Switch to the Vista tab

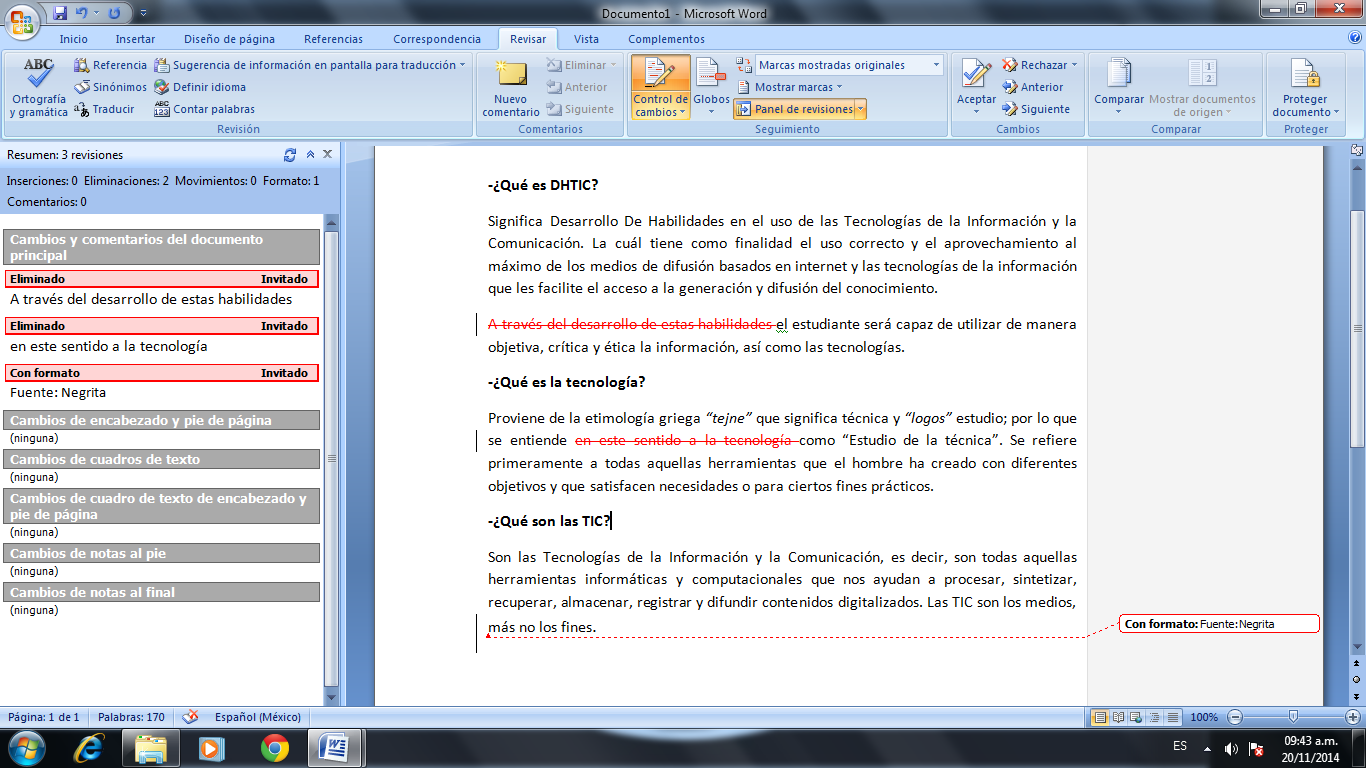(x=587, y=39)
